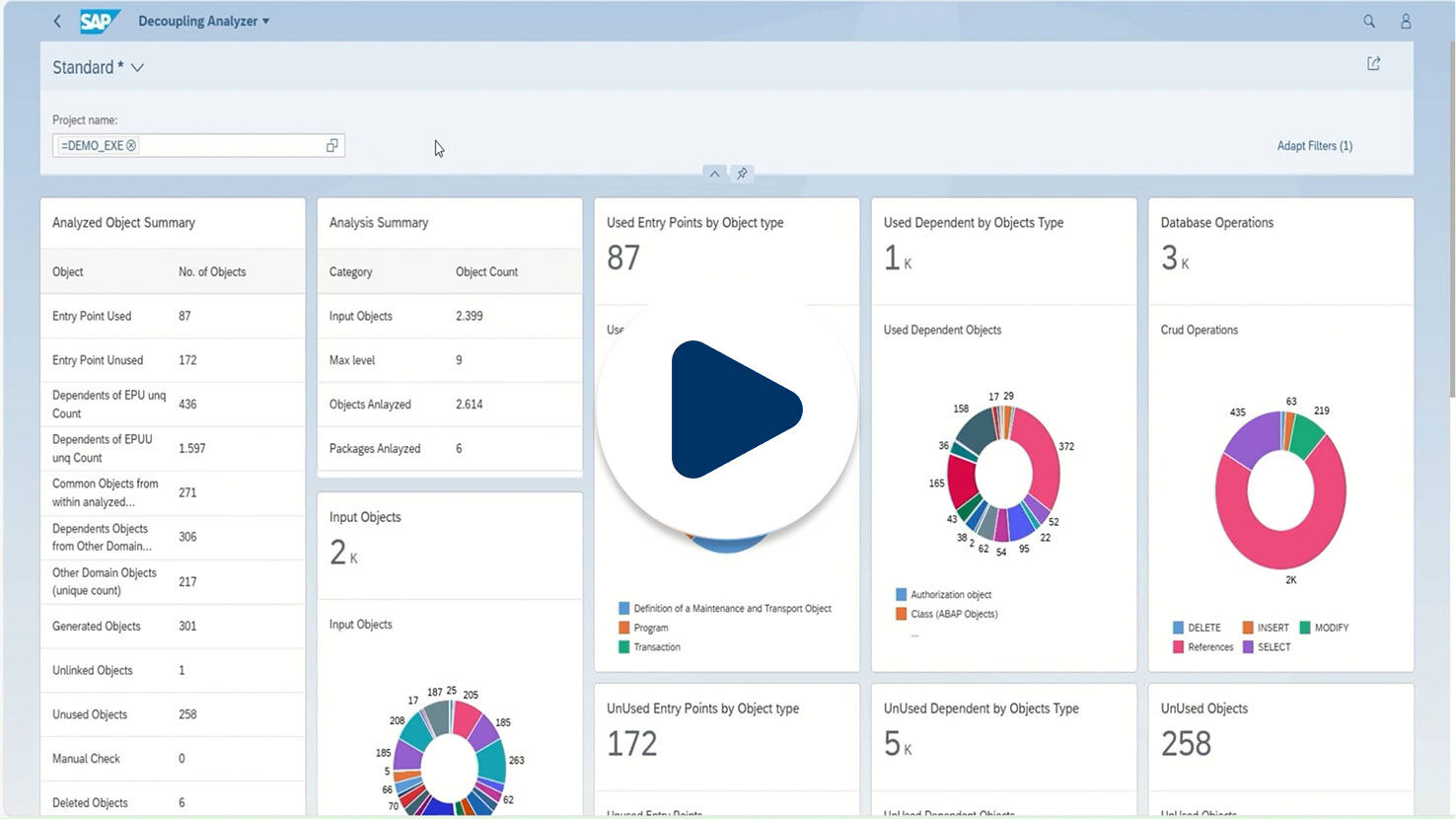The width and height of the screenshot is (1456, 819).
Task: Select the Manual Check row
Action: (x=173, y=759)
